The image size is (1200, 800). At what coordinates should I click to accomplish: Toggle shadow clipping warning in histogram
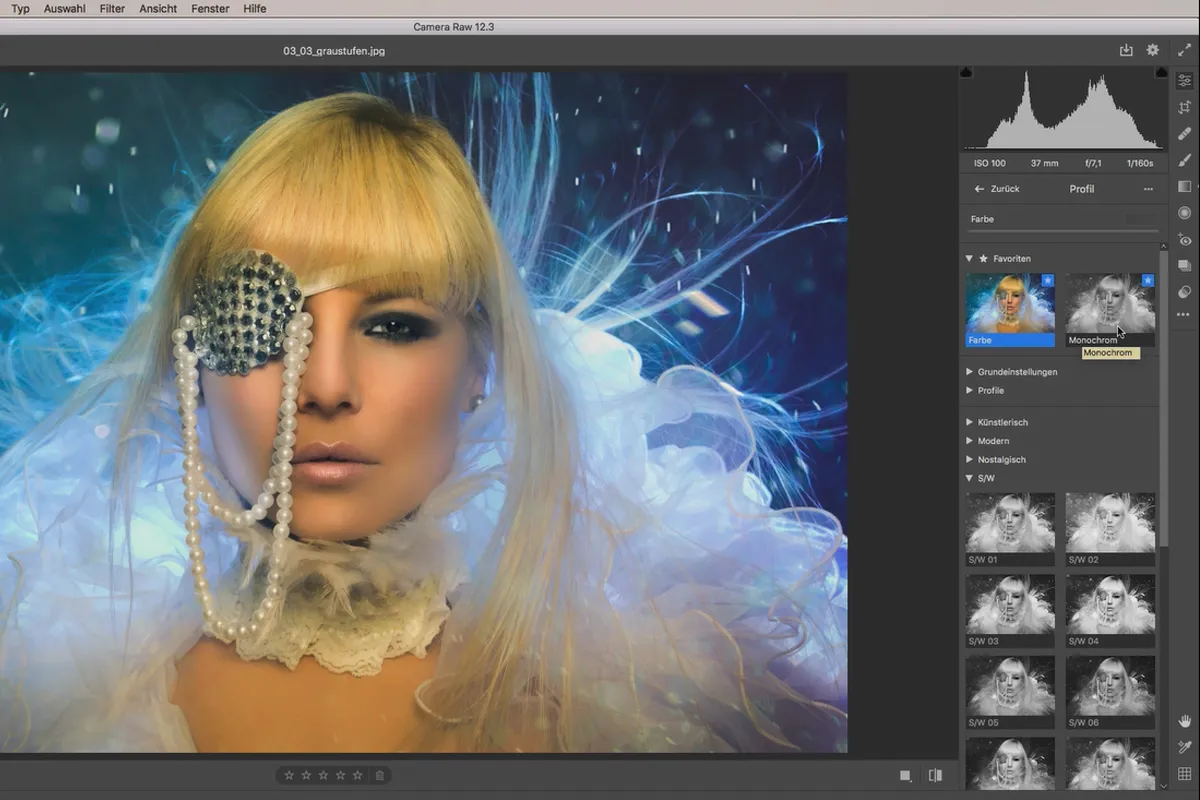pyautogui.click(x=966, y=73)
